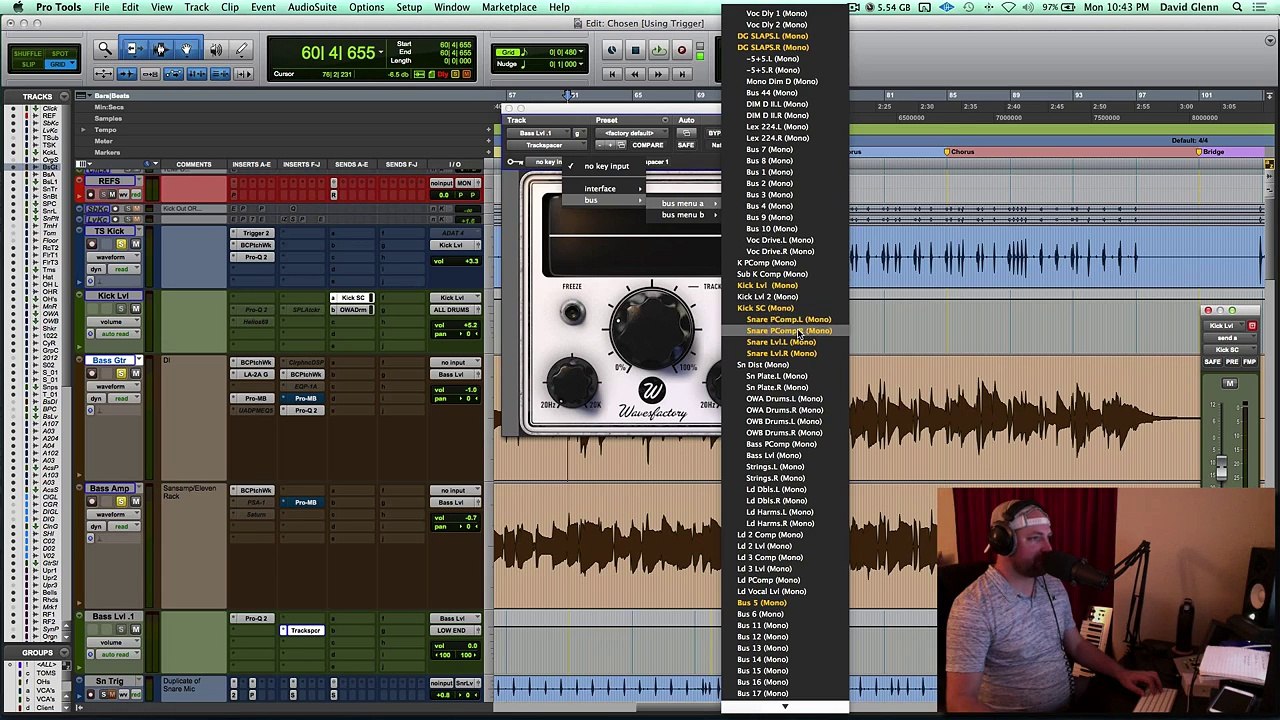Open the Tracks list options menu icon
Viewport: 1280px width, 720px height.
click(x=65, y=96)
